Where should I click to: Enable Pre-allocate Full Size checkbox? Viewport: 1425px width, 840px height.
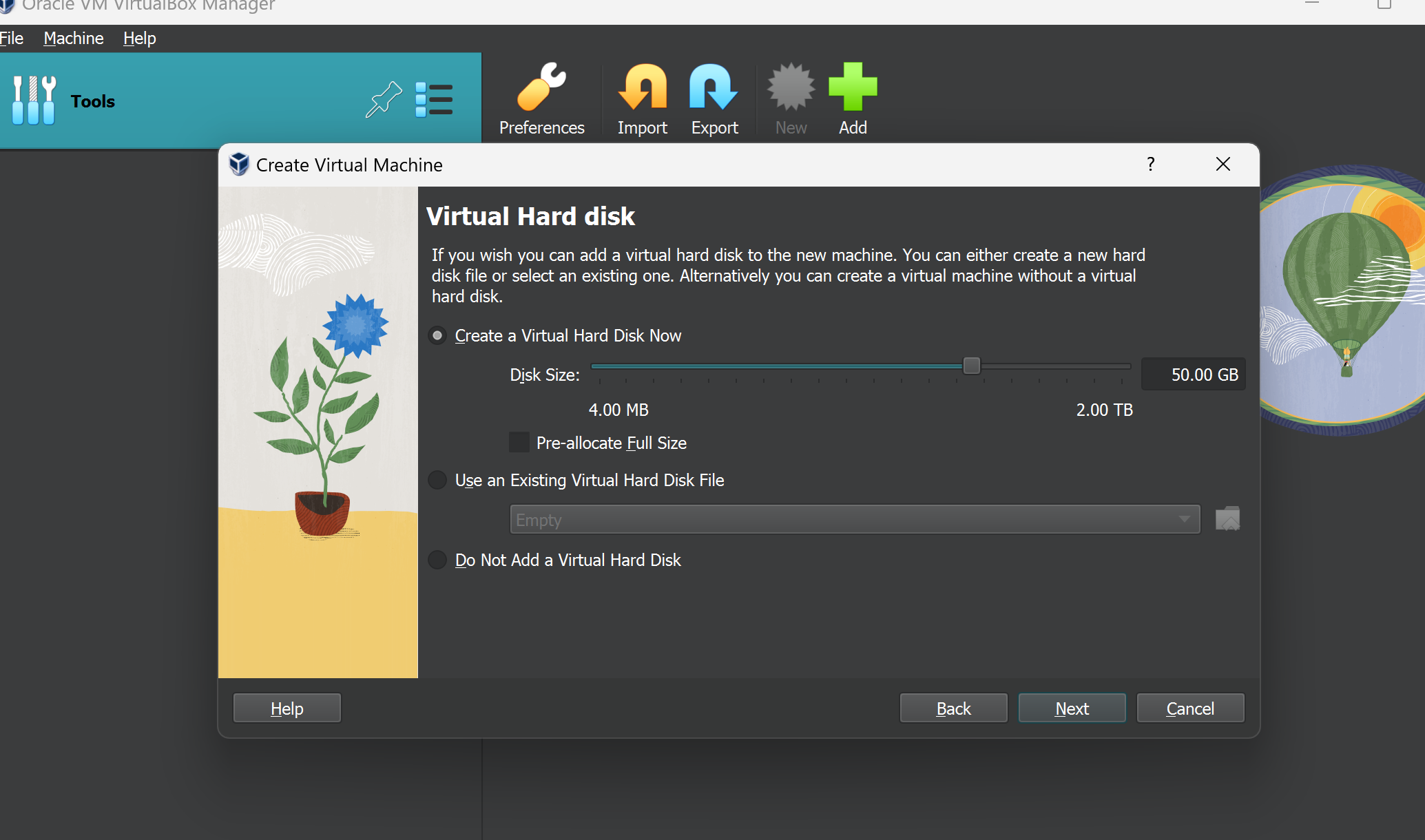pos(519,443)
